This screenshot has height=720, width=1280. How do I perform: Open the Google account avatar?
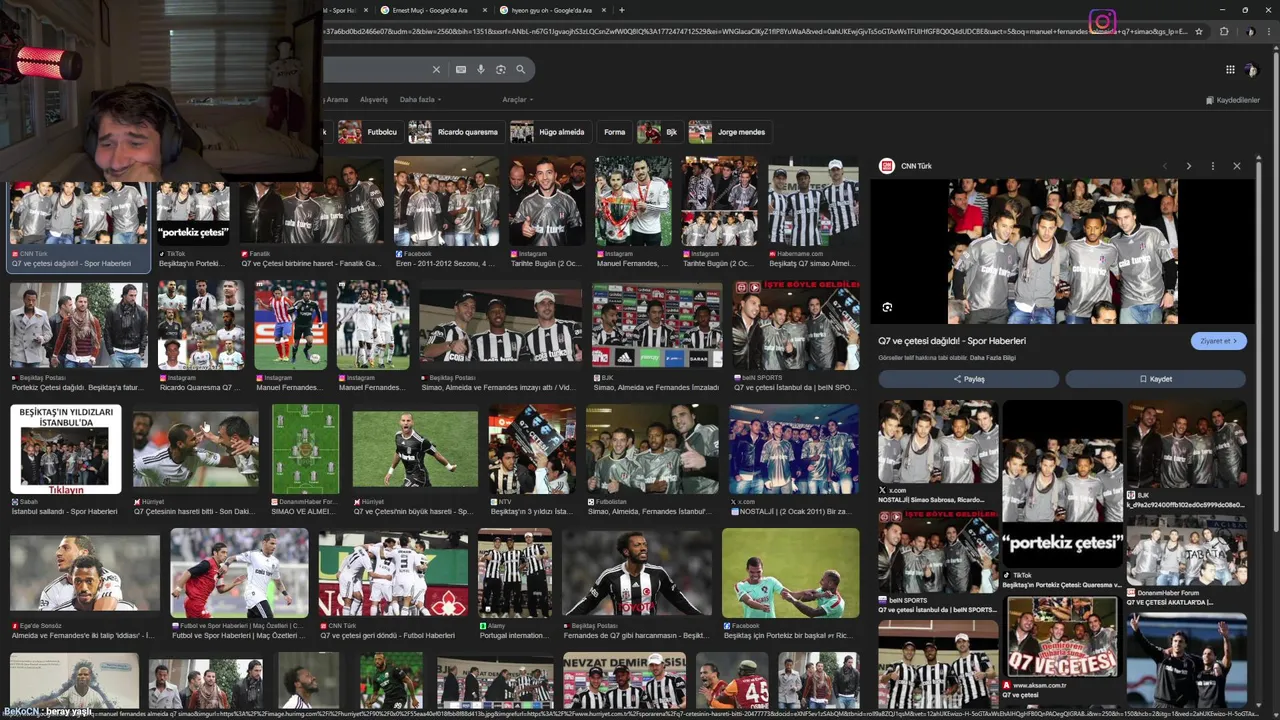click(x=1251, y=70)
